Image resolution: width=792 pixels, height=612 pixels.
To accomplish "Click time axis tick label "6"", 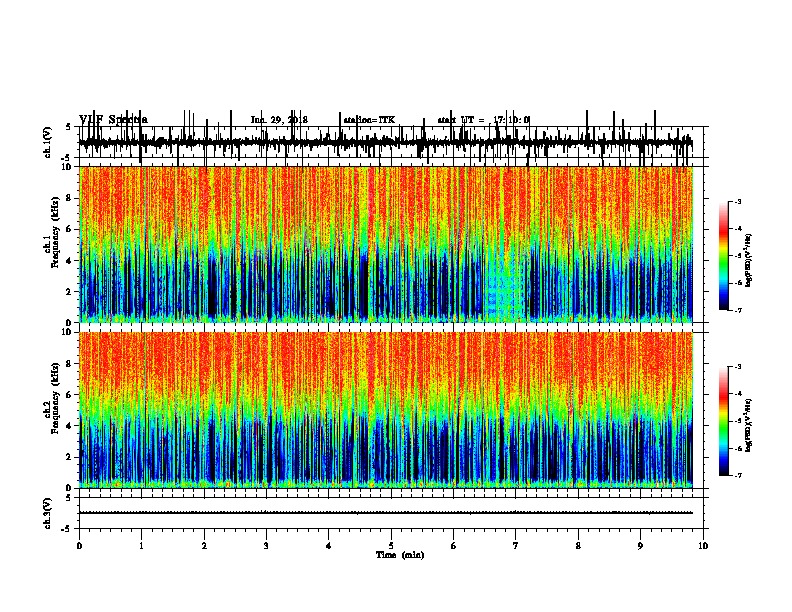I will coord(454,546).
